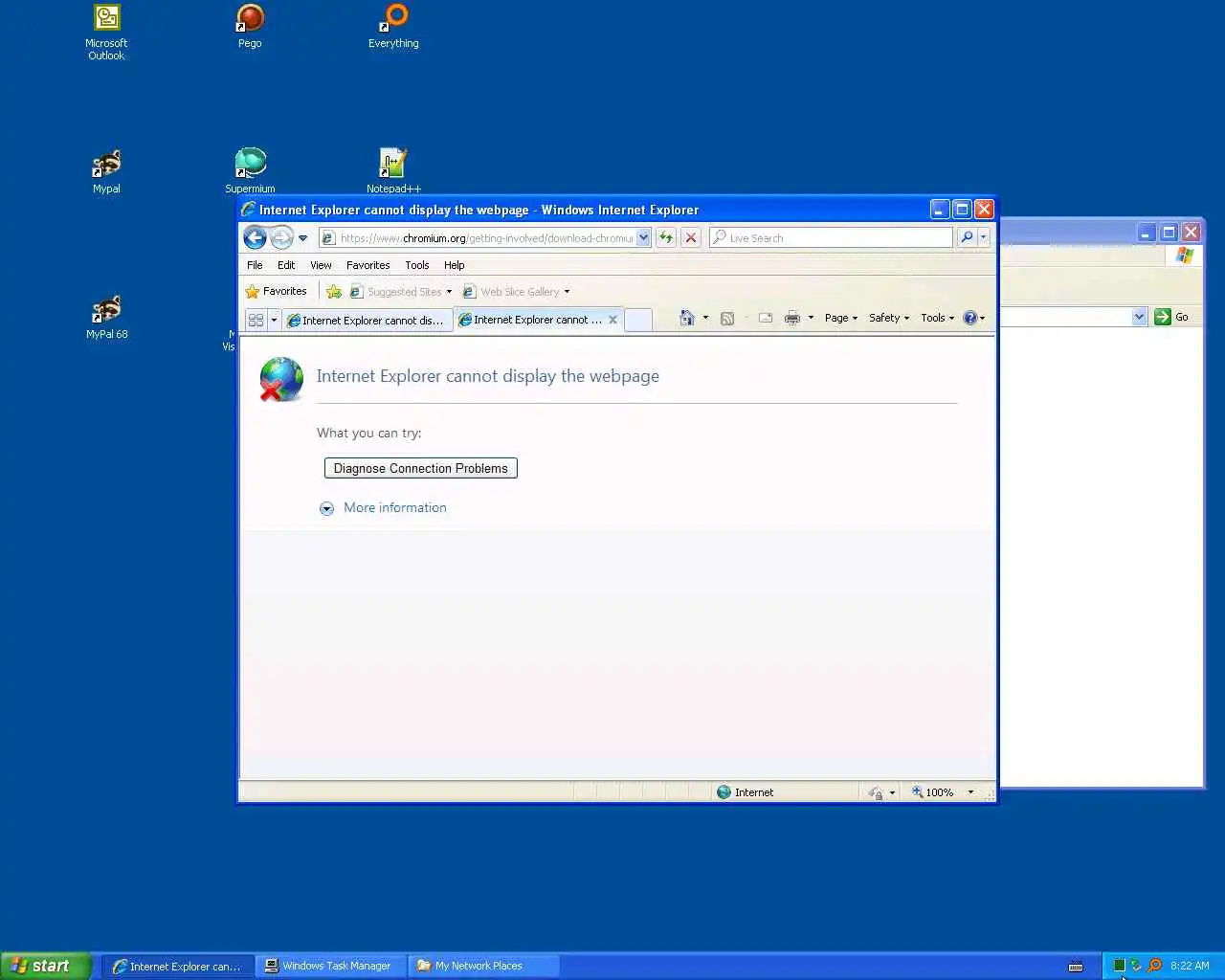Select the Mypal desktop icon
The width and height of the screenshot is (1225, 980).
pyautogui.click(x=106, y=172)
